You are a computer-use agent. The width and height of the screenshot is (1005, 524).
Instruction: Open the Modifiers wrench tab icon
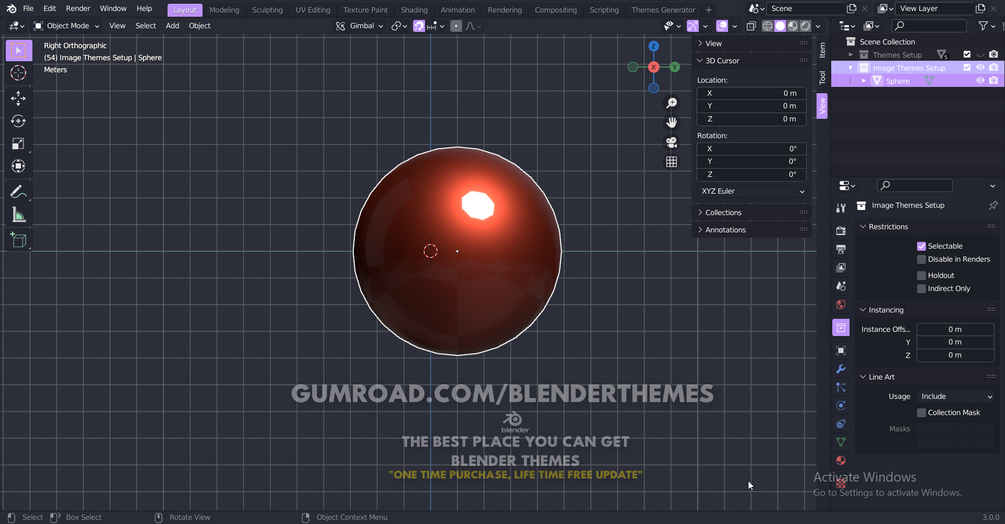[841, 369]
